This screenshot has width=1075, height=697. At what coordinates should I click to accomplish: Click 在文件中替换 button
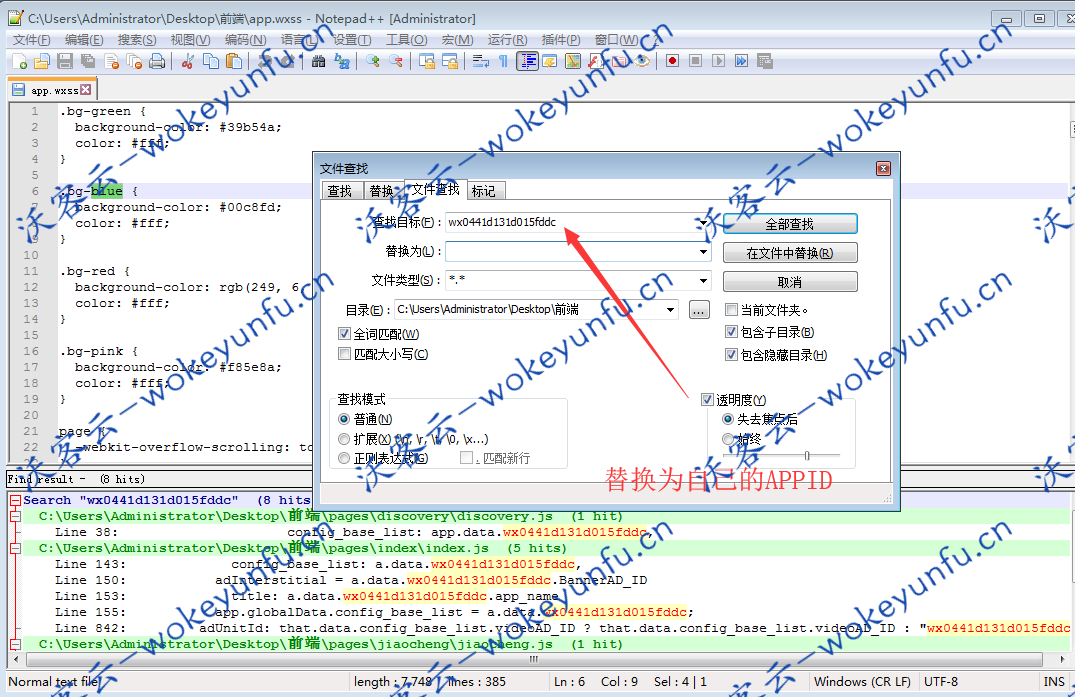coord(790,253)
